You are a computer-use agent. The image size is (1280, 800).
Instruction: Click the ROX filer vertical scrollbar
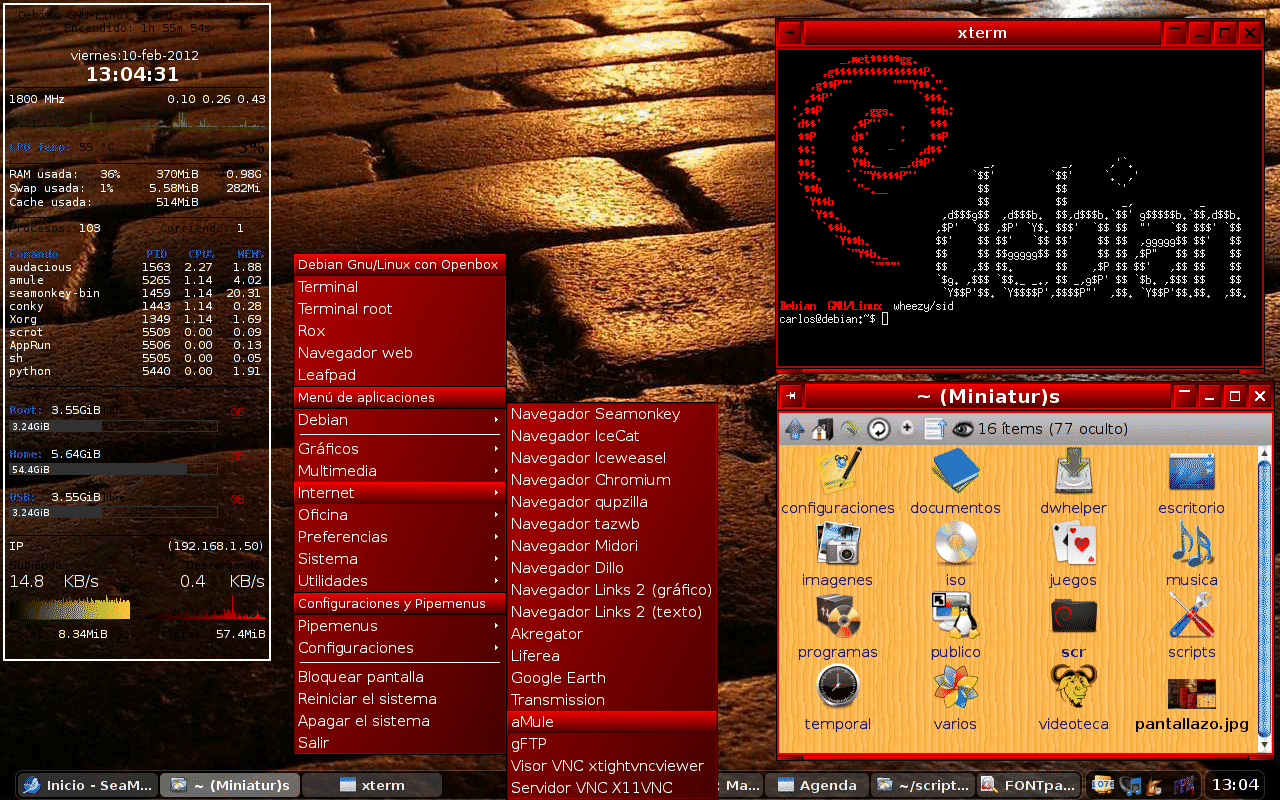[x=1264, y=600]
